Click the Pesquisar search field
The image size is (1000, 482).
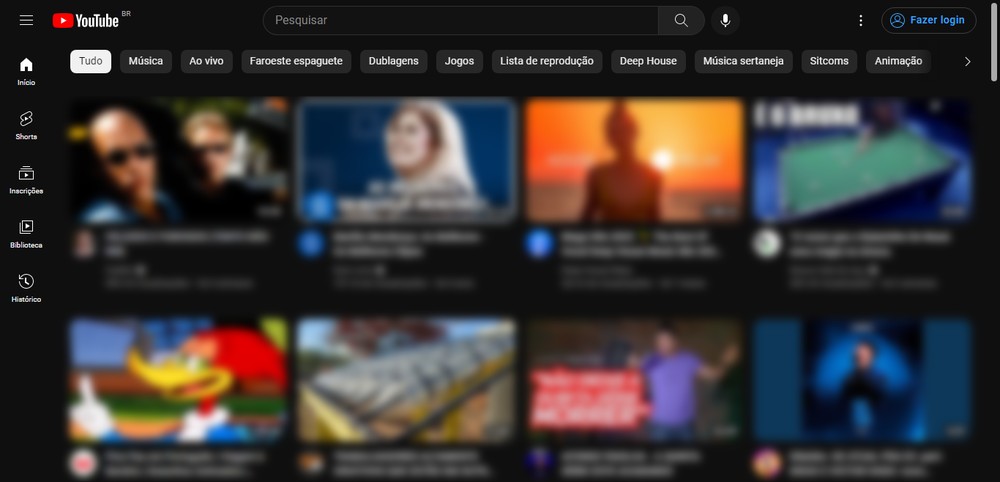(x=460, y=20)
